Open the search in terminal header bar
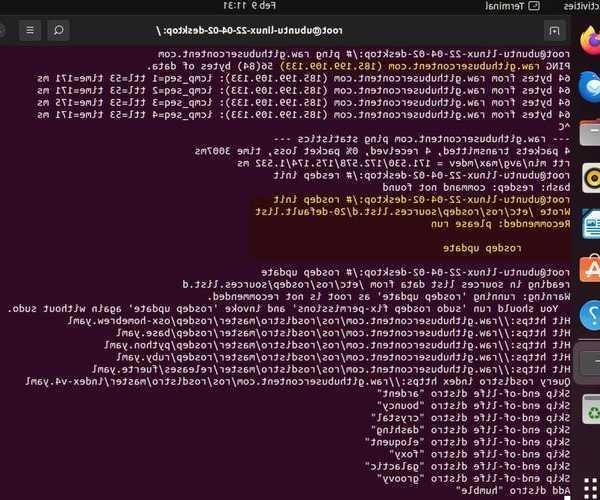This screenshot has height=500, width=600. (x=59, y=29)
